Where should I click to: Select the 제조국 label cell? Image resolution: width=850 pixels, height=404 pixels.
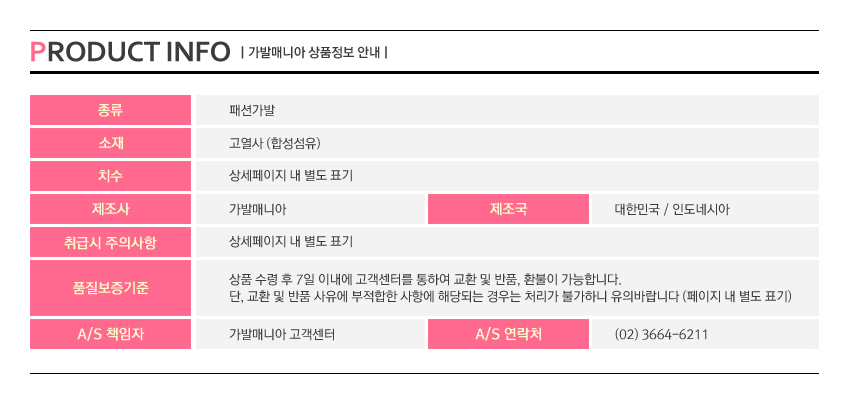(x=508, y=209)
